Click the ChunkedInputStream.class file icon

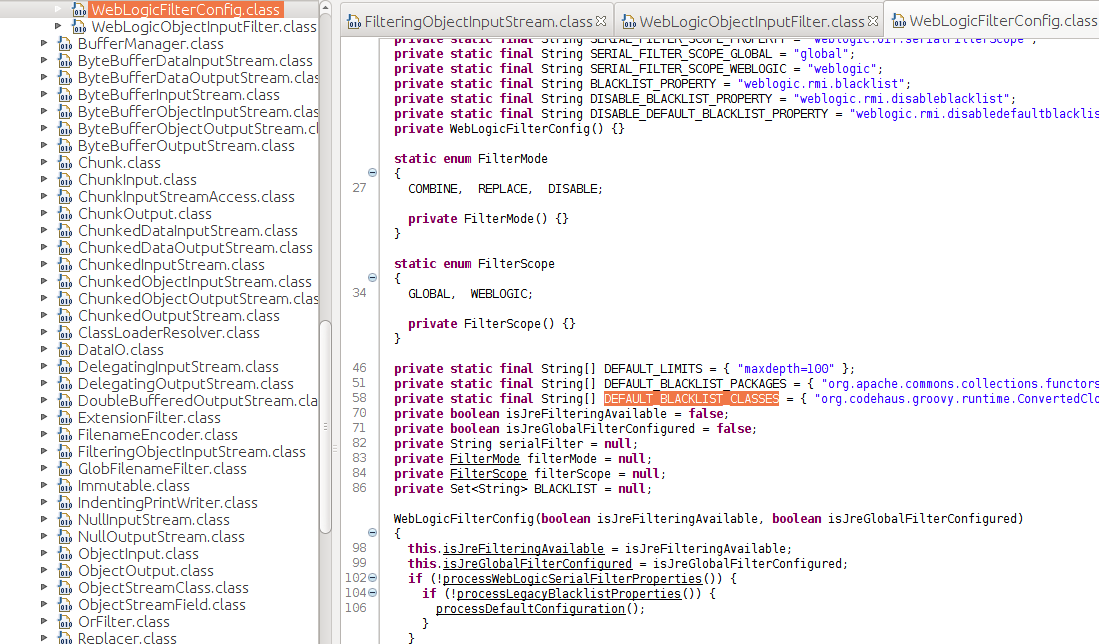coord(65,265)
